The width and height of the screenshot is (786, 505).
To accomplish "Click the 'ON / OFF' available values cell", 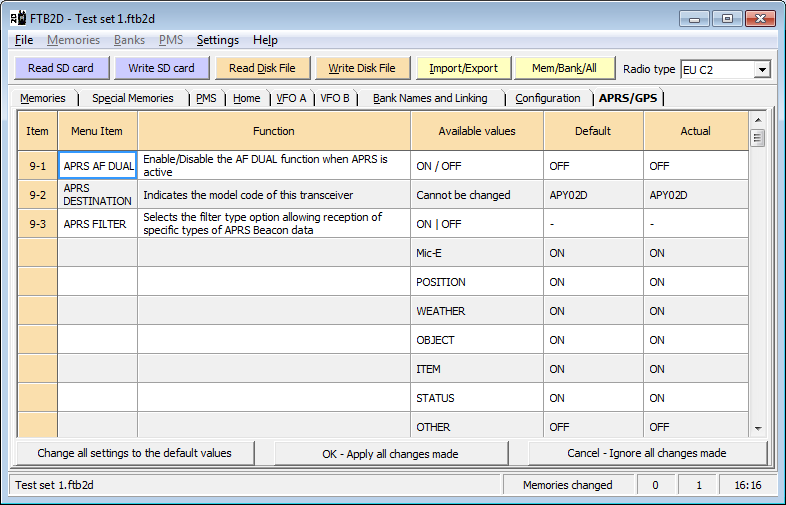I will pos(477,165).
